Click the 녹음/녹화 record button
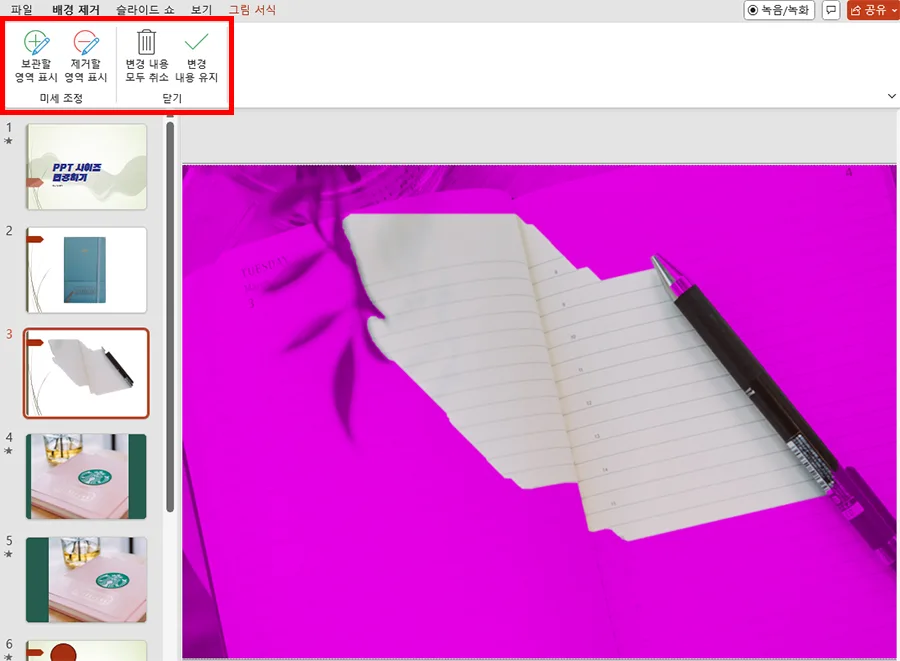 (779, 10)
